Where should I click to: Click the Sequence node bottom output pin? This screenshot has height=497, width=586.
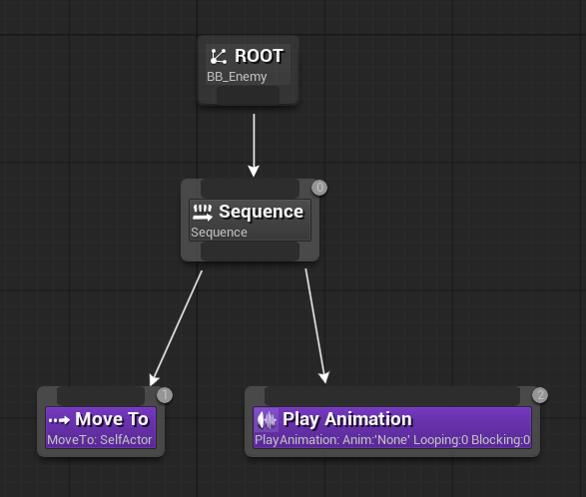pos(250,251)
